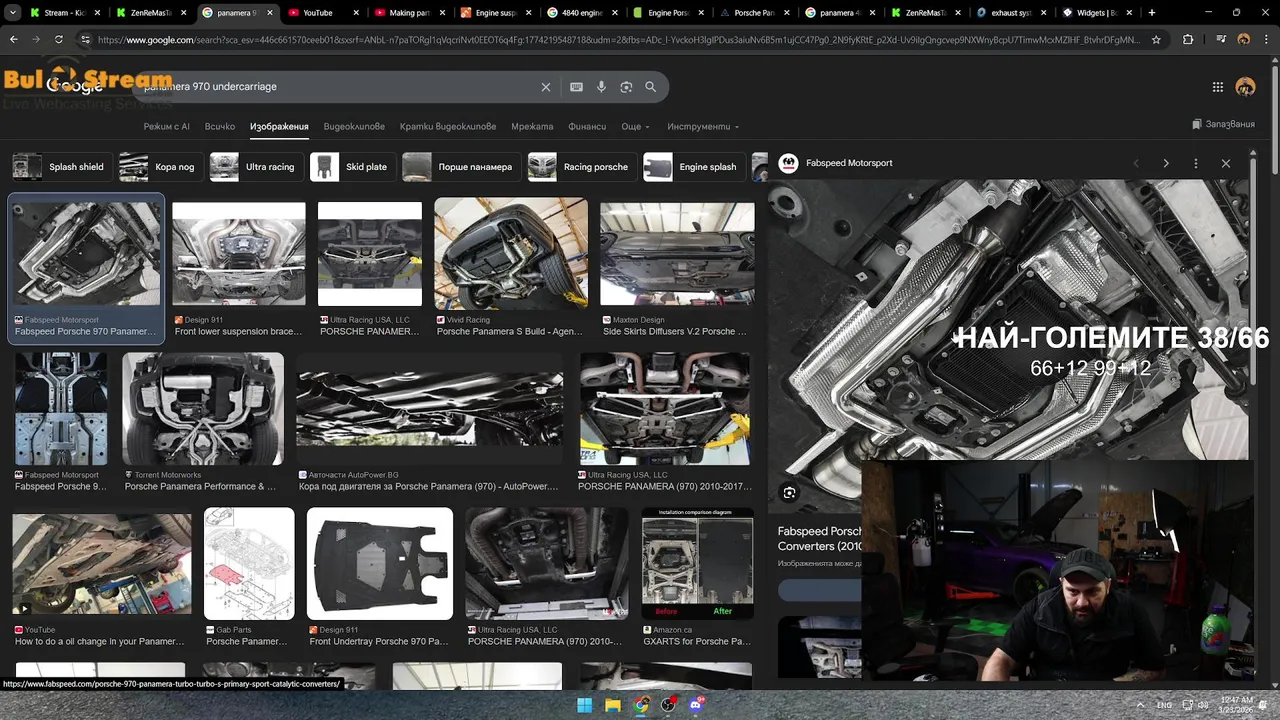Open YouTube oil change Panamera video result
Viewport: 1280px width, 720px height.
click(101, 564)
